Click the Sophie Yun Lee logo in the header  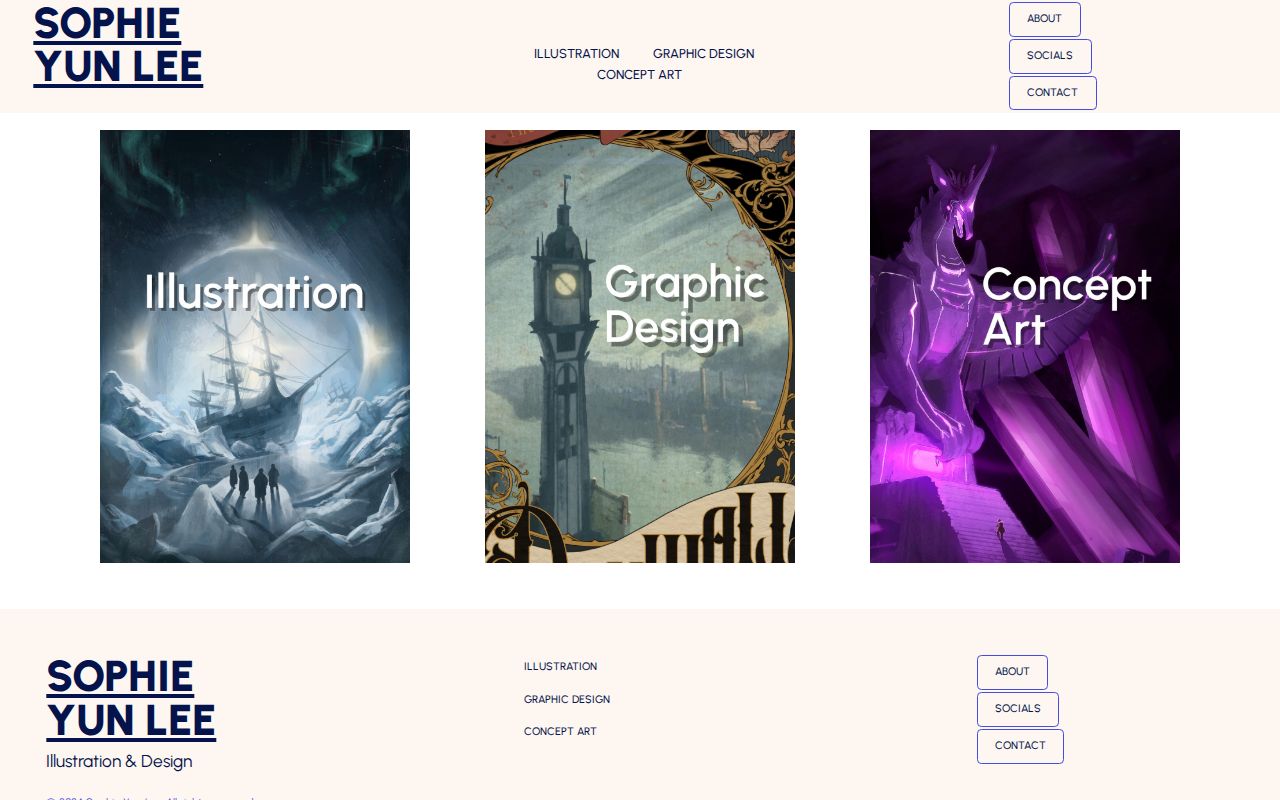tap(118, 45)
